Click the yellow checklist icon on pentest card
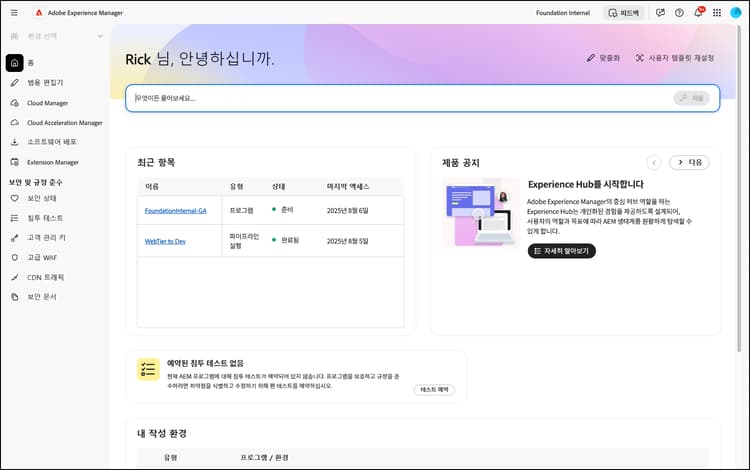750x470 pixels. 148,370
